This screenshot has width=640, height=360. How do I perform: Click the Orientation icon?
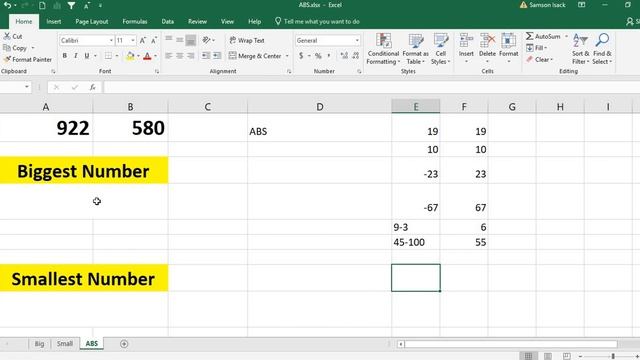coord(207,40)
